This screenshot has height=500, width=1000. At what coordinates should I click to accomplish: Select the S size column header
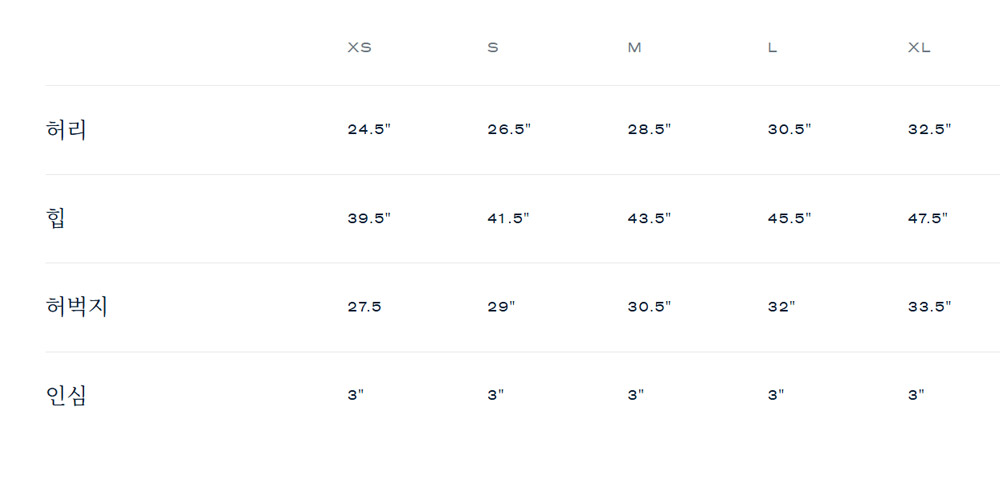[492, 48]
